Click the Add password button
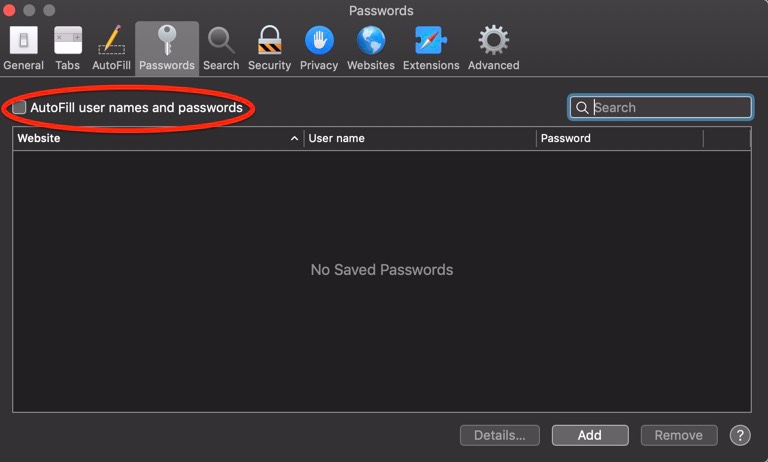Viewport: 768px width, 462px height. point(590,435)
